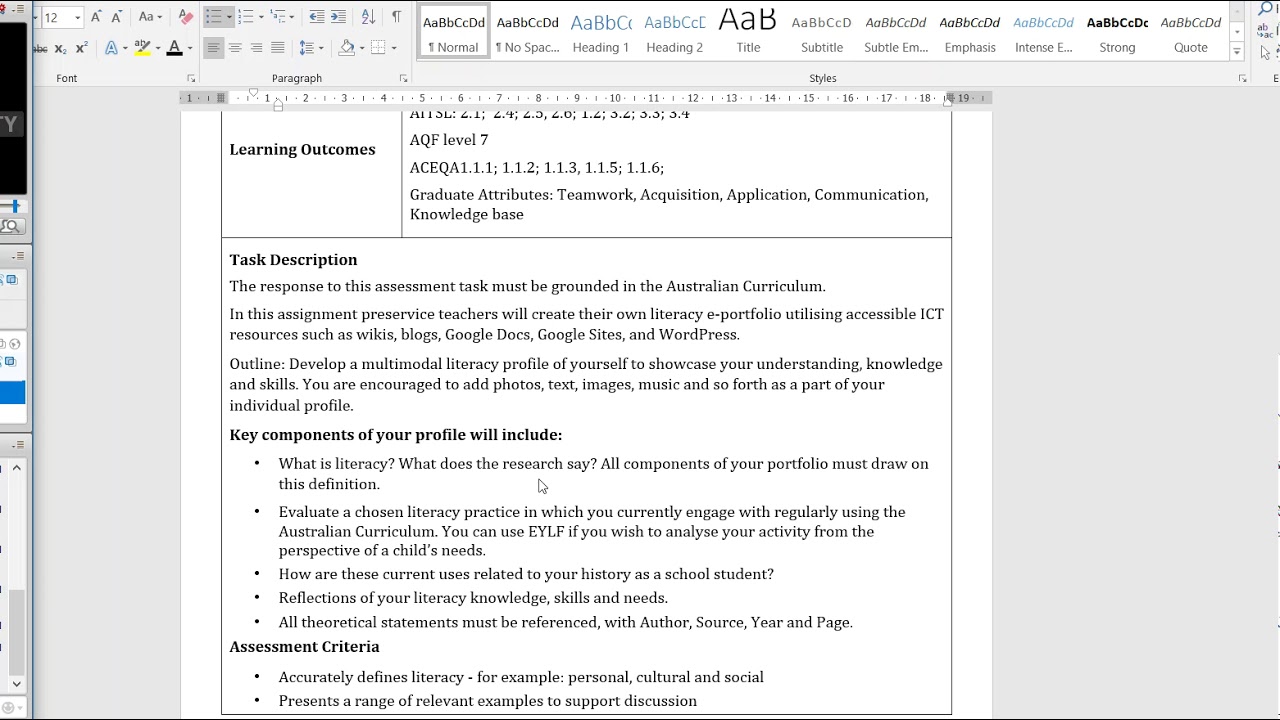Apply the Title style

tap(748, 33)
